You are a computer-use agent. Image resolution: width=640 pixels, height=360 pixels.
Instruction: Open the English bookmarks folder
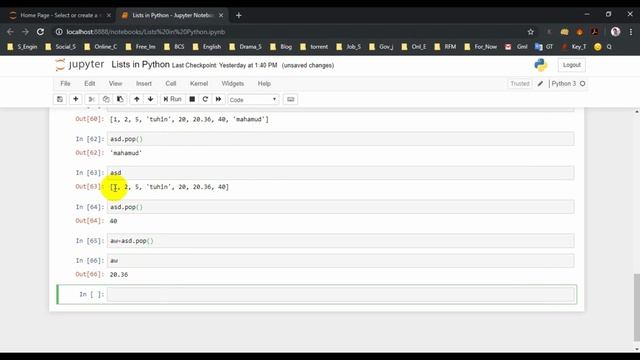click(x=207, y=47)
